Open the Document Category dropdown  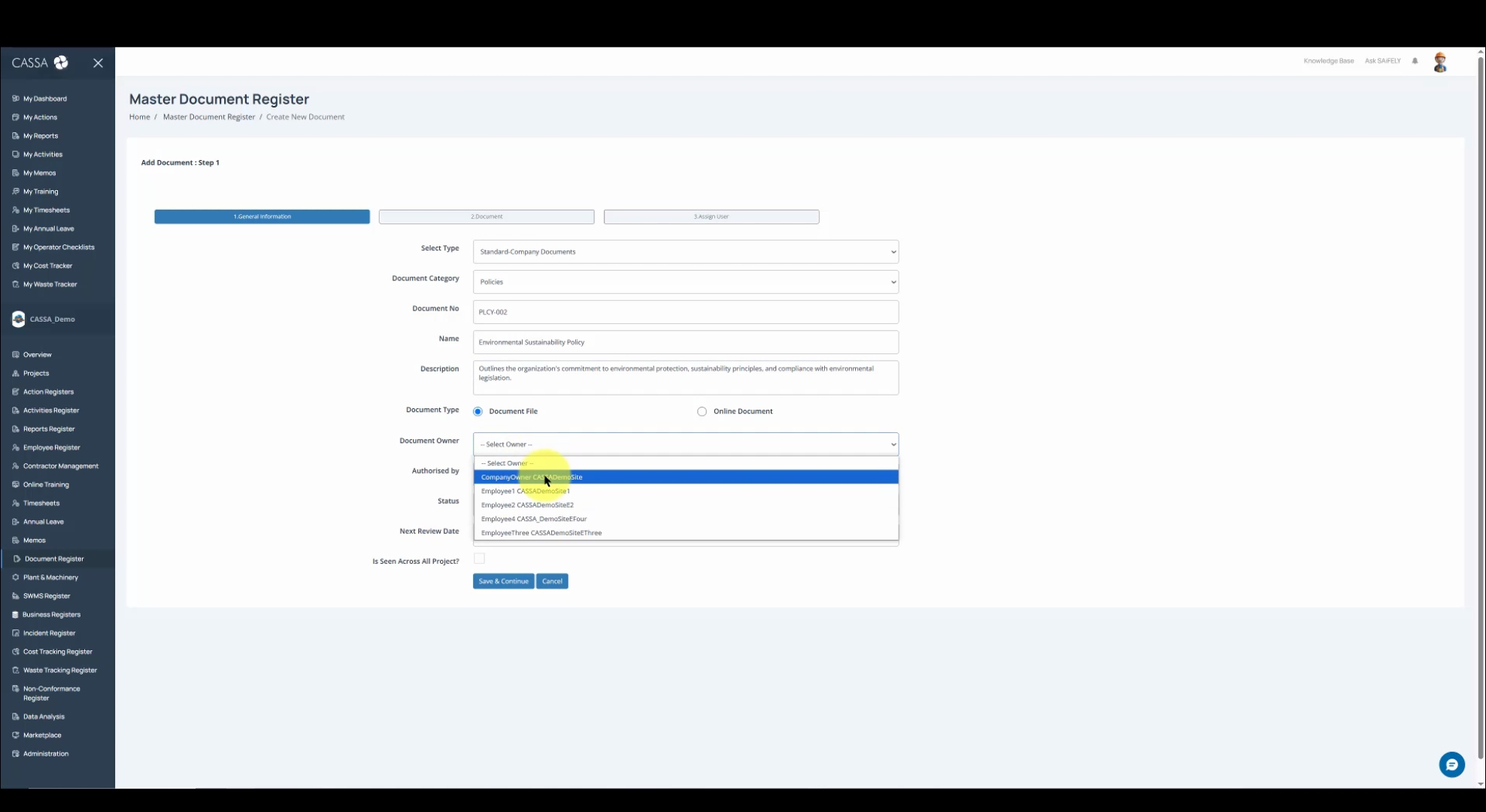(x=685, y=282)
